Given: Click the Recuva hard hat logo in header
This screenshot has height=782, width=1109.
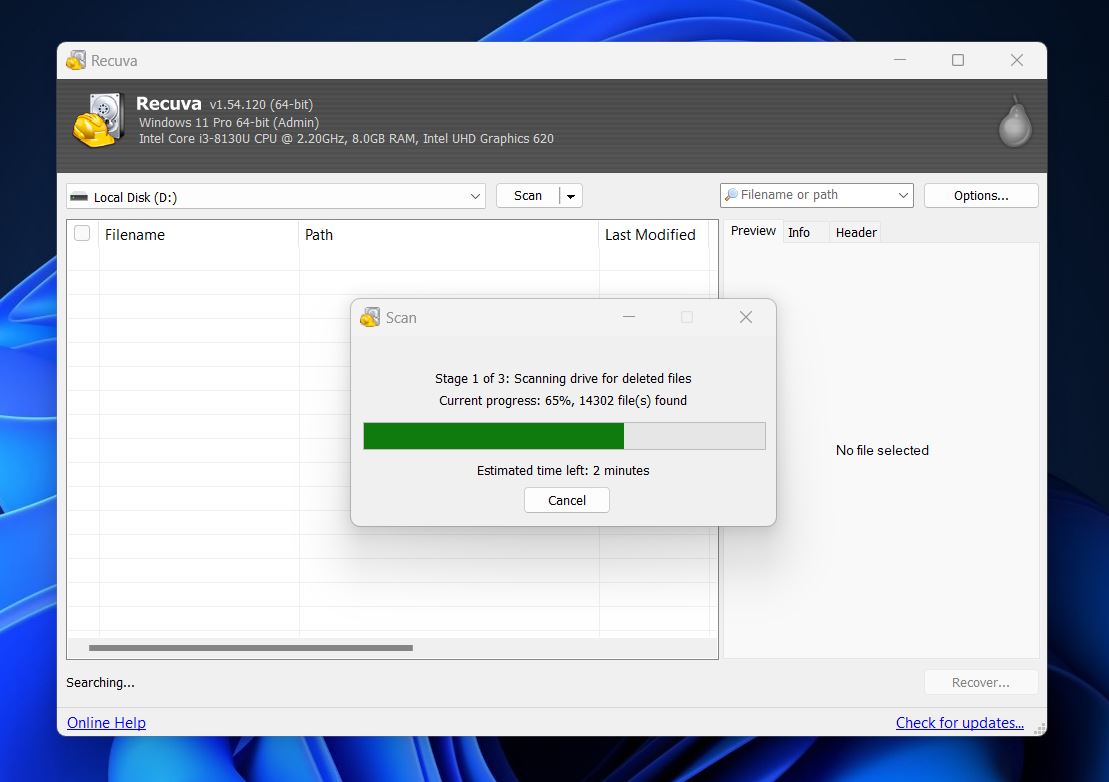Looking at the screenshot, I should [99, 121].
